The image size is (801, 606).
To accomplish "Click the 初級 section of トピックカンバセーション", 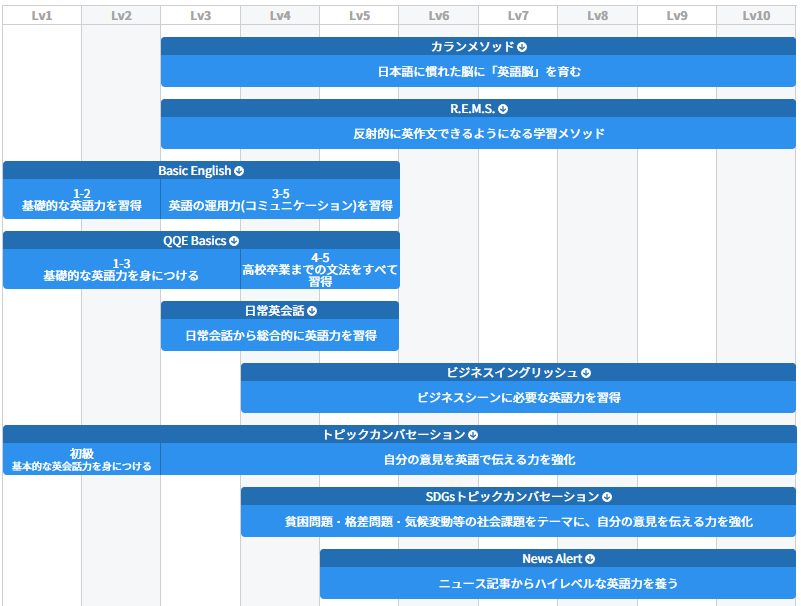I will [x=80, y=455].
